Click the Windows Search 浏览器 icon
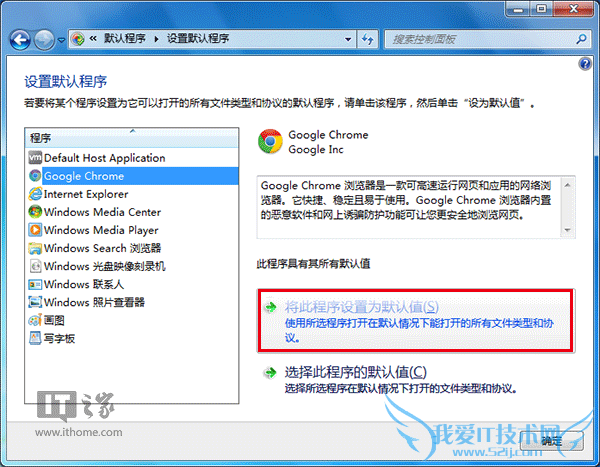 click(x=35, y=248)
